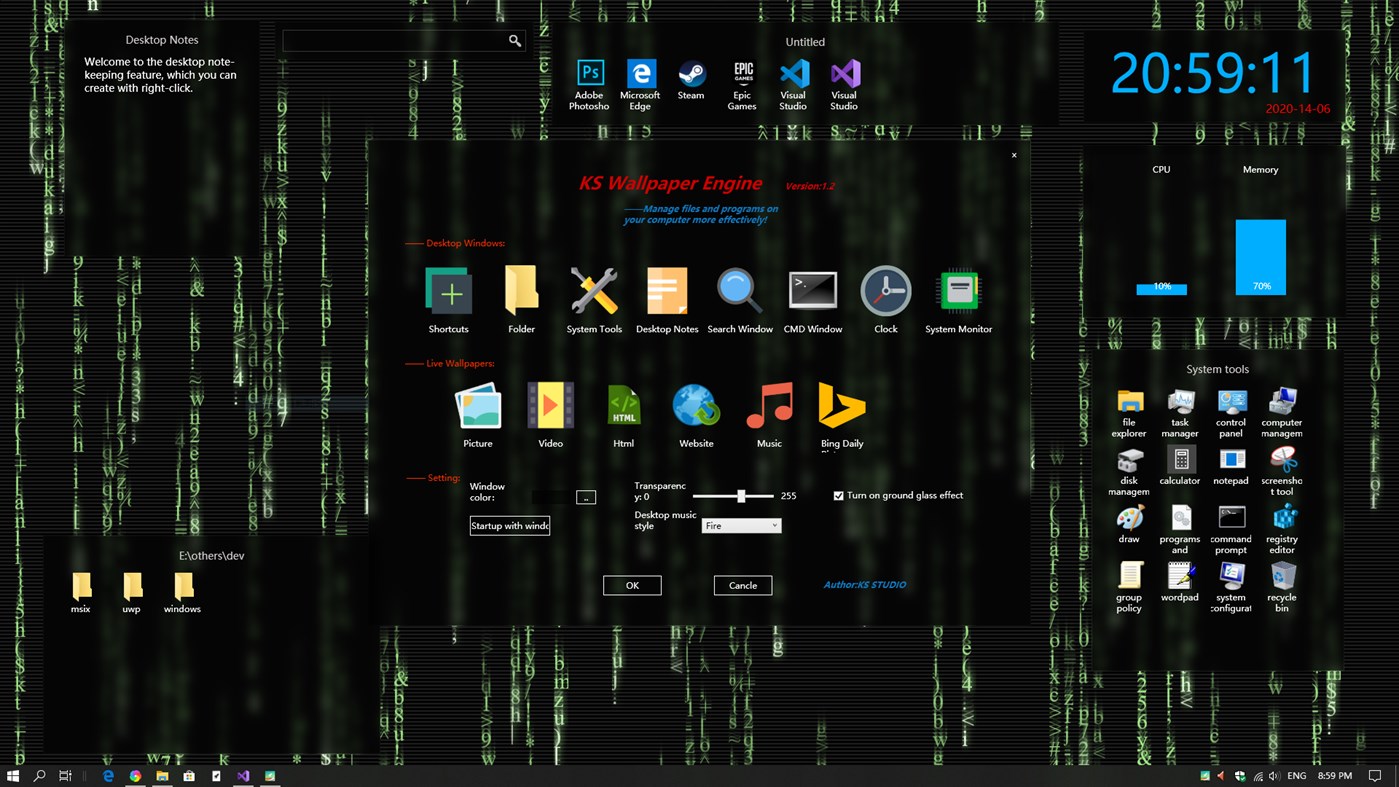1399x787 pixels.
Task: Select the Bing Daily wallpaper option
Action: click(x=841, y=405)
